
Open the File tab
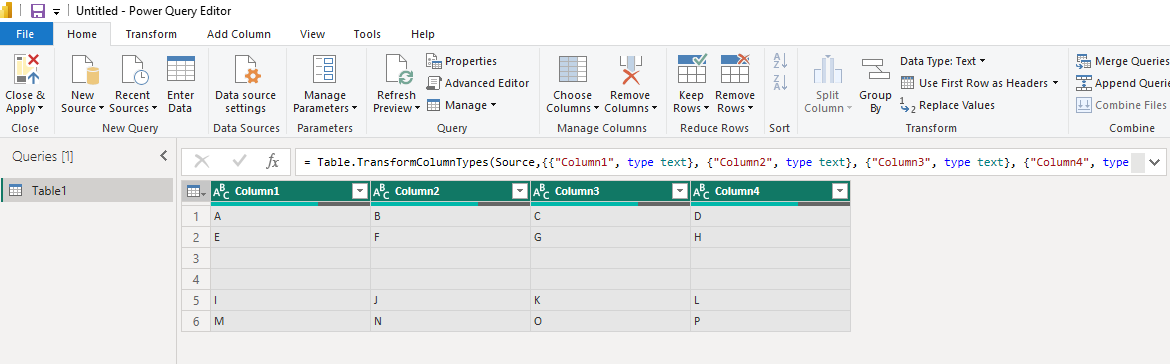pos(25,34)
